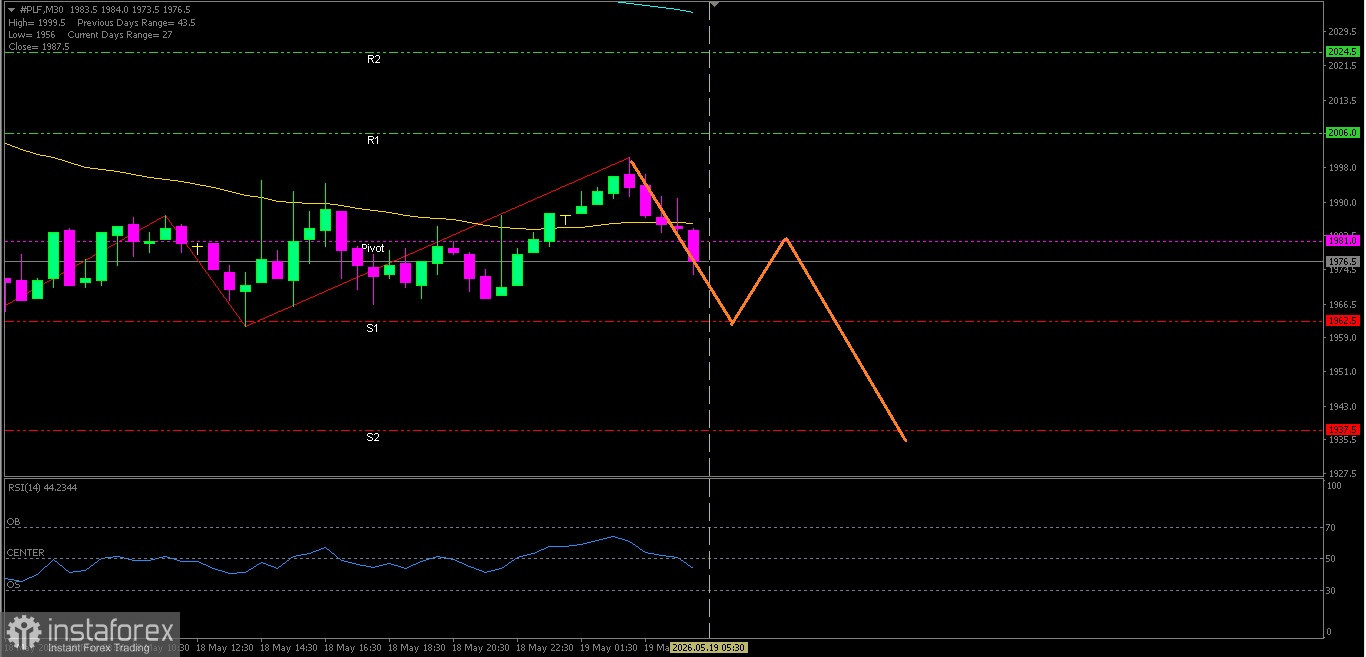Click the 2013.5 price scale value

pyautogui.click(x=1341, y=100)
